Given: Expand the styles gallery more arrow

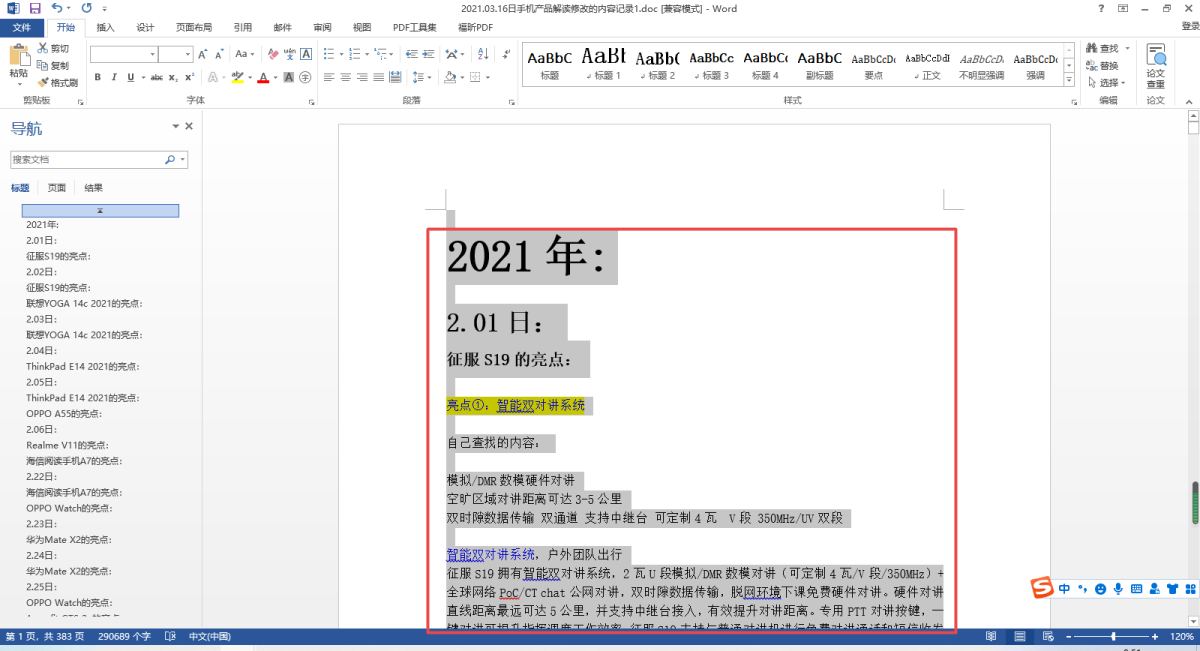Looking at the screenshot, I should (x=1069, y=80).
